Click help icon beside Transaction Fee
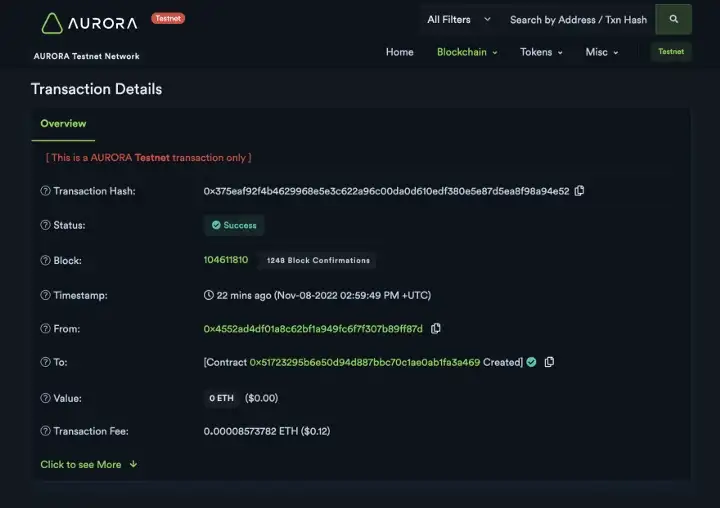Image resolution: width=720 pixels, height=508 pixels. [x=45, y=431]
